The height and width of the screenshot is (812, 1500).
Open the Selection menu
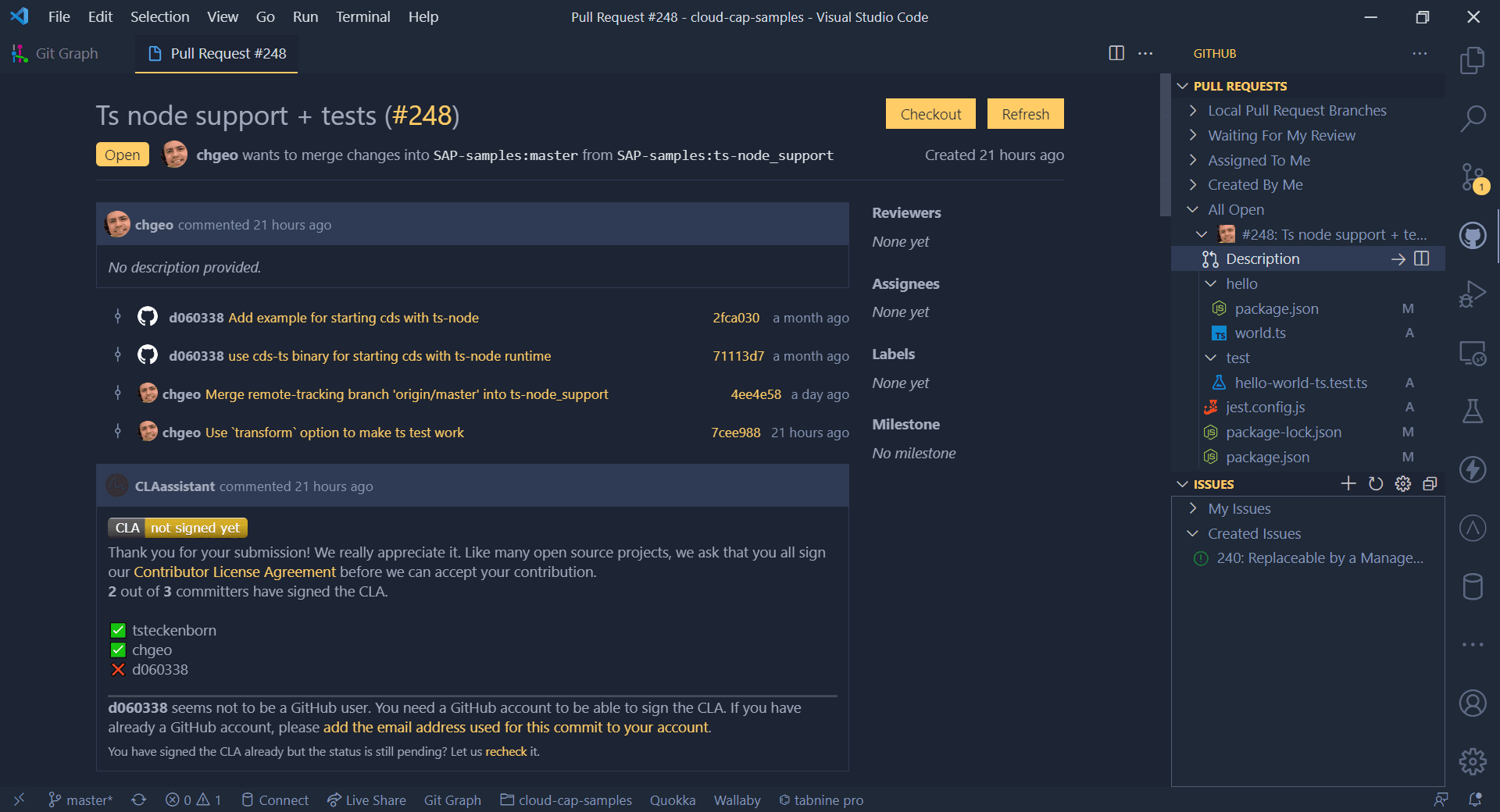[159, 16]
